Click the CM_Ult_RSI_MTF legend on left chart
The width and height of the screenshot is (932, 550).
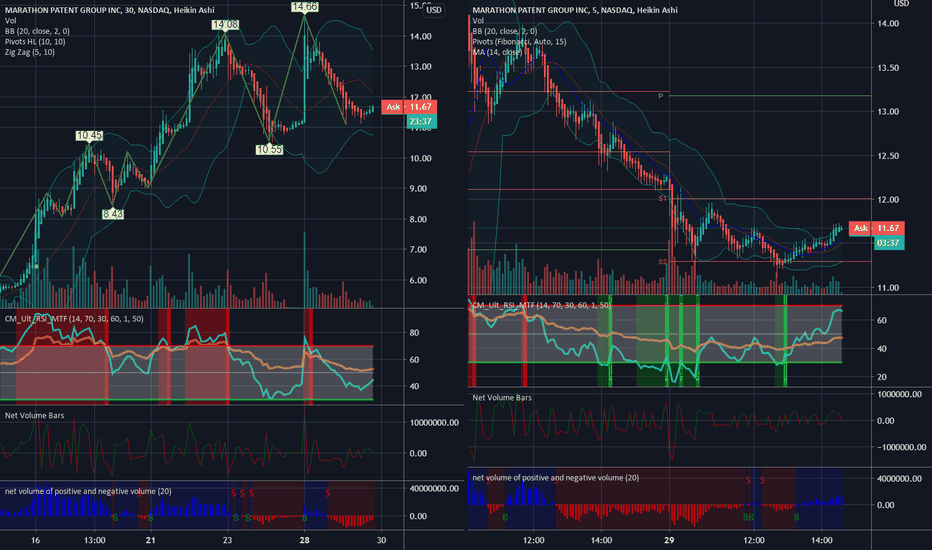click(x=74, y=319)
